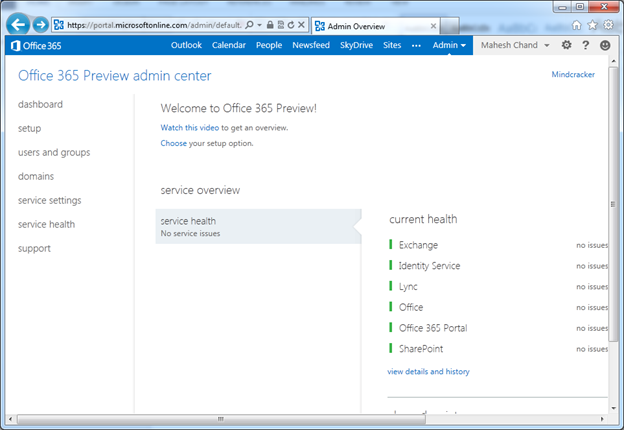The height and width of the screenshot is (430, 624).
Task: Open Calendar in the top navigation
Action: pyautogui.click(x=229, y=45)
